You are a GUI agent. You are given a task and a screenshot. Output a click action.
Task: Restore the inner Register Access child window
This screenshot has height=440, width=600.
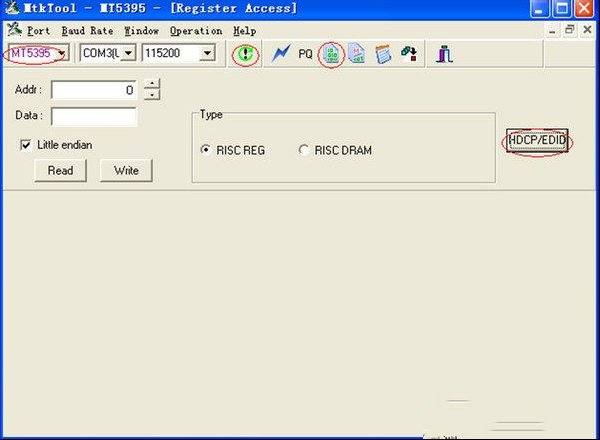click(x=569, y=30)
